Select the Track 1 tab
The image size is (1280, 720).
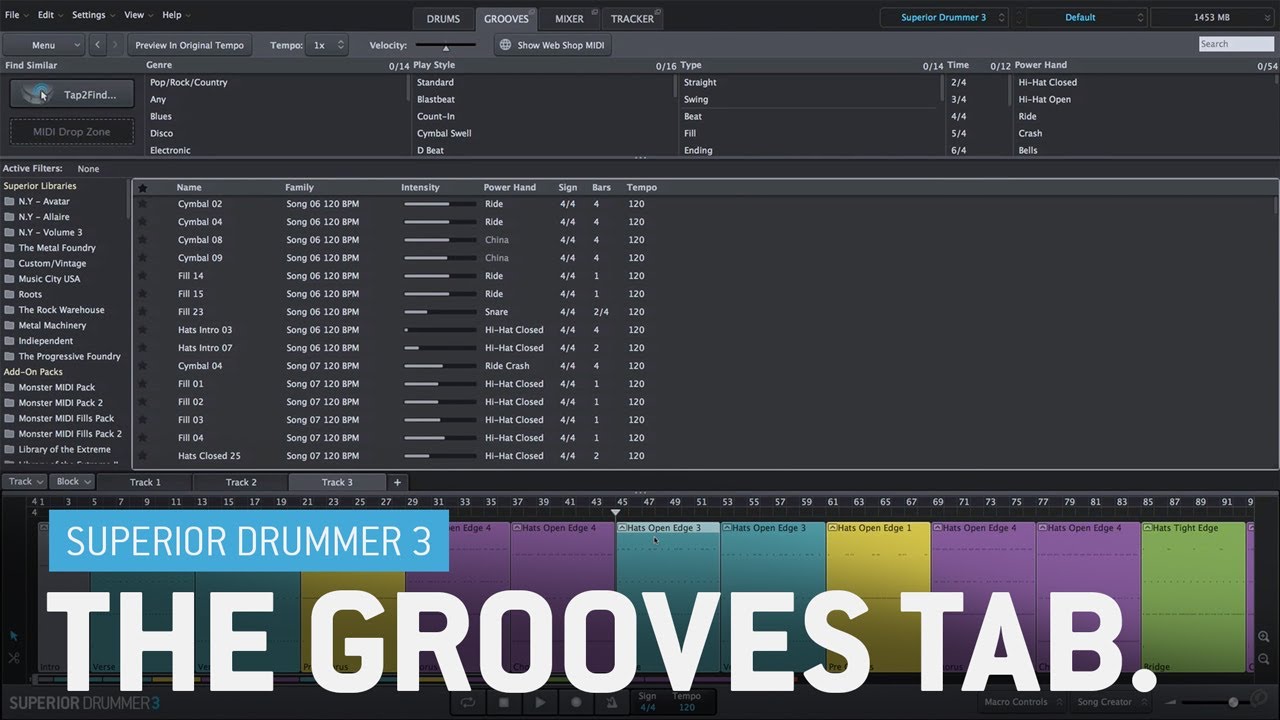pyautogui.click(x=145, y=482)
